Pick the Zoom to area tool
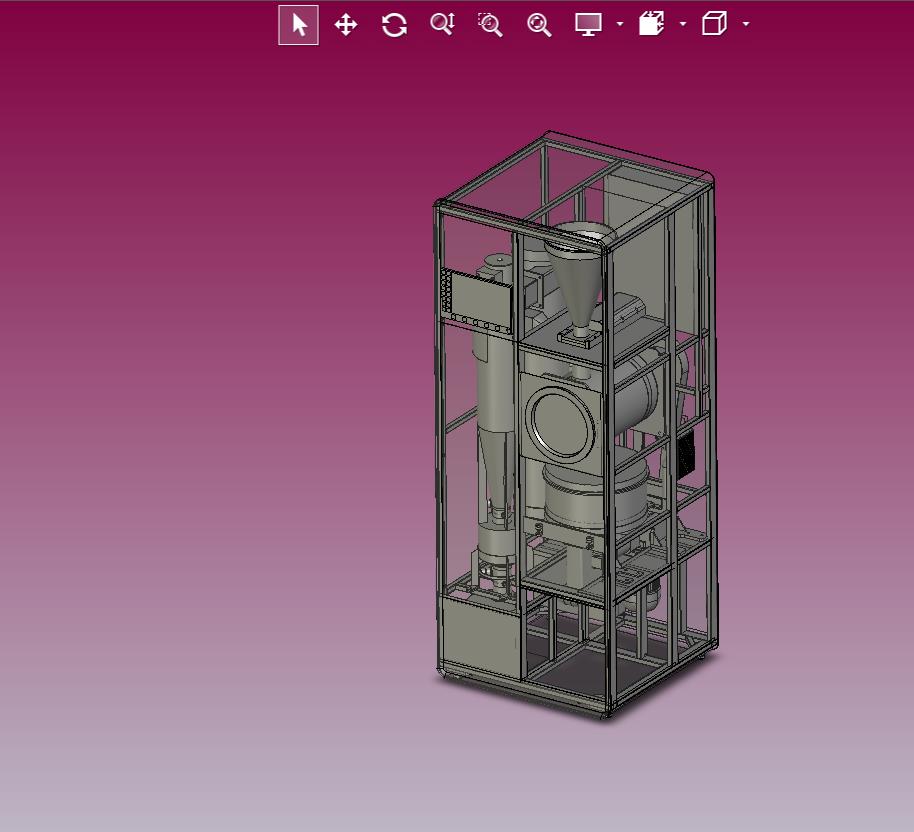This screenshot has width=914, height=832. [490, 25]
